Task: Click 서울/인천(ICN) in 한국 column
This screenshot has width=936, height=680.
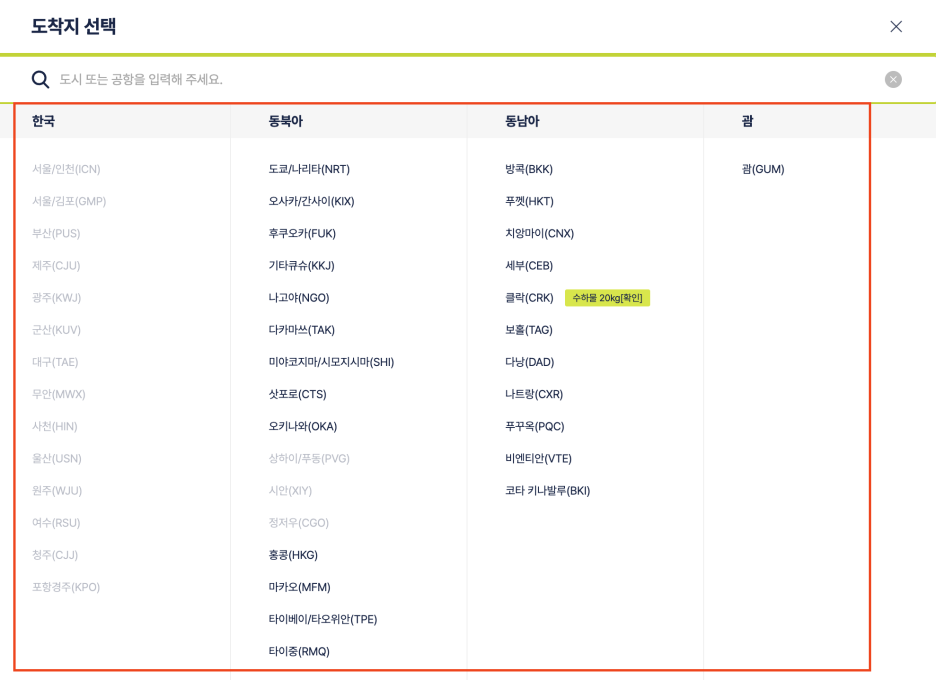Action: [x=66, y=169]
